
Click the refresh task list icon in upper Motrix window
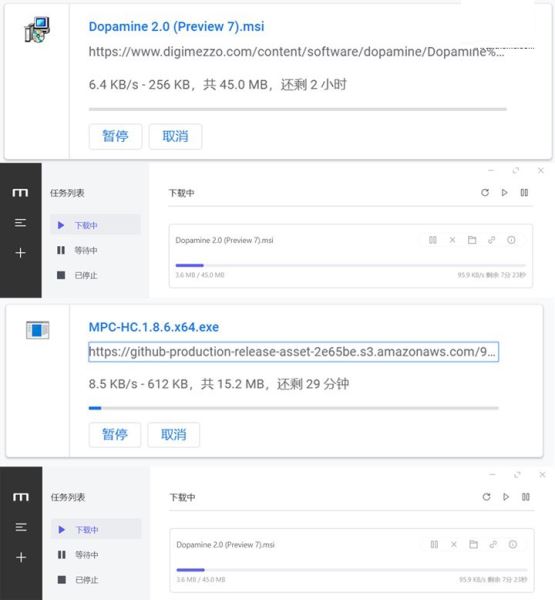pyautogui.click(x=485, y=192)
